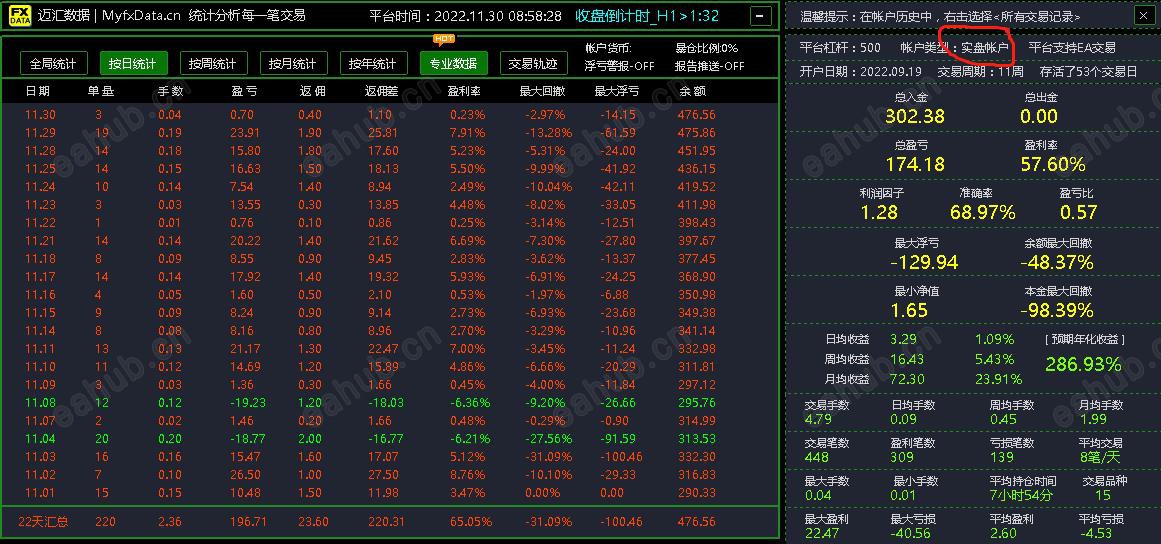1161x544 pixels.
Task: Click the 预期年化收益 value 286.93%
Action: [1083, 364]
